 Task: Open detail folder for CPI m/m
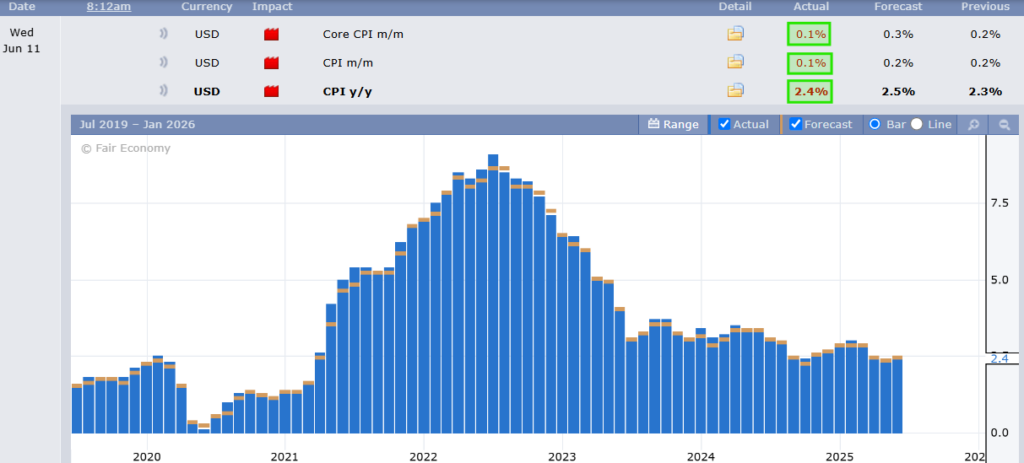click(735, 62)
